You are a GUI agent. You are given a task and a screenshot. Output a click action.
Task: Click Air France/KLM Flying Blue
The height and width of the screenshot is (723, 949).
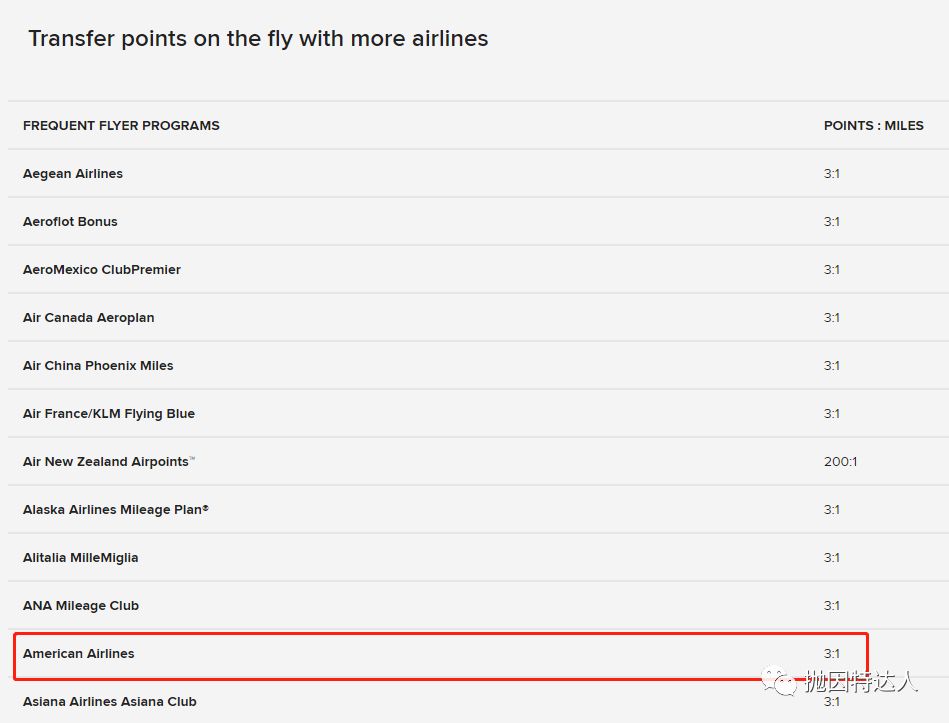click(109, 414)
